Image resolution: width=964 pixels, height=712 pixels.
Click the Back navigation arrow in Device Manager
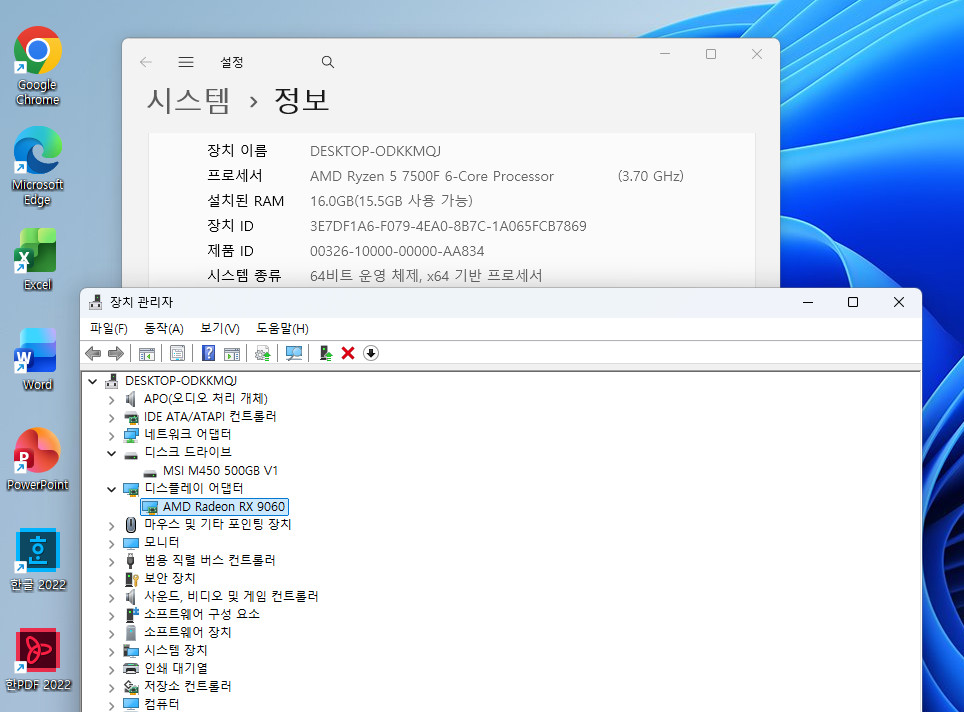(x=93, y=353)
